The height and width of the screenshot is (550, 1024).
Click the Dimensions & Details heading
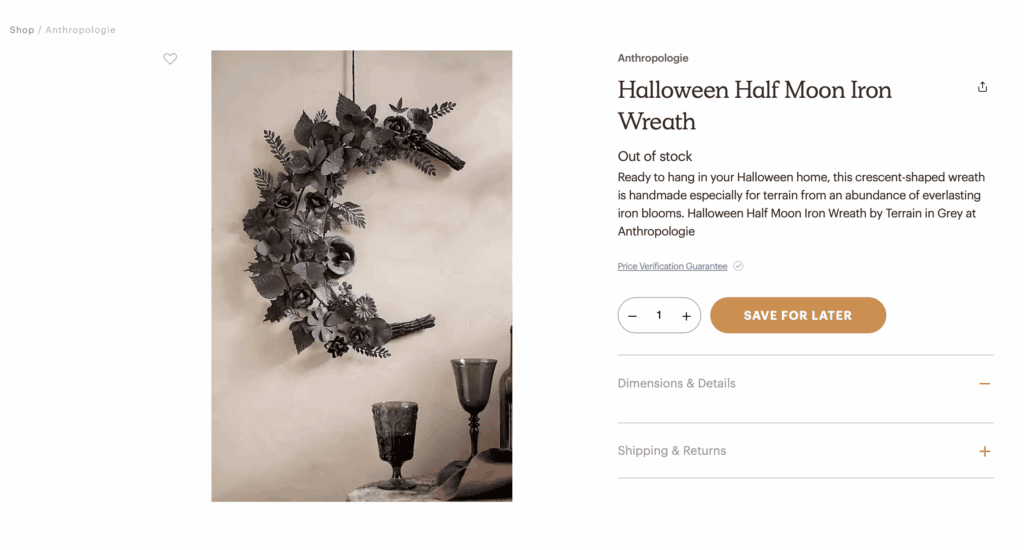click(x=677, y=383)
